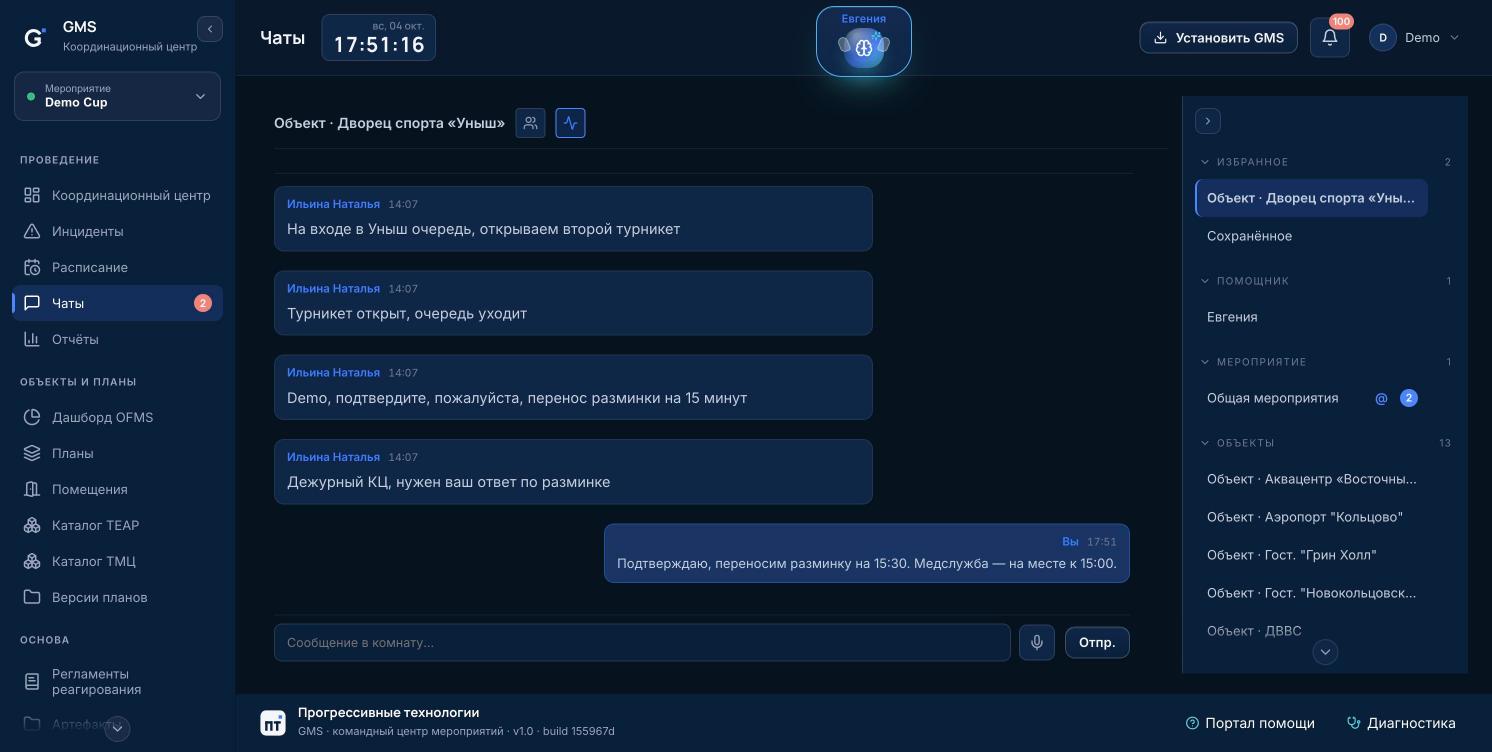The height and width of the screenshot is (752, 1492).
Task: Click the GMS logo icon
Action: (x=35, y=37)
